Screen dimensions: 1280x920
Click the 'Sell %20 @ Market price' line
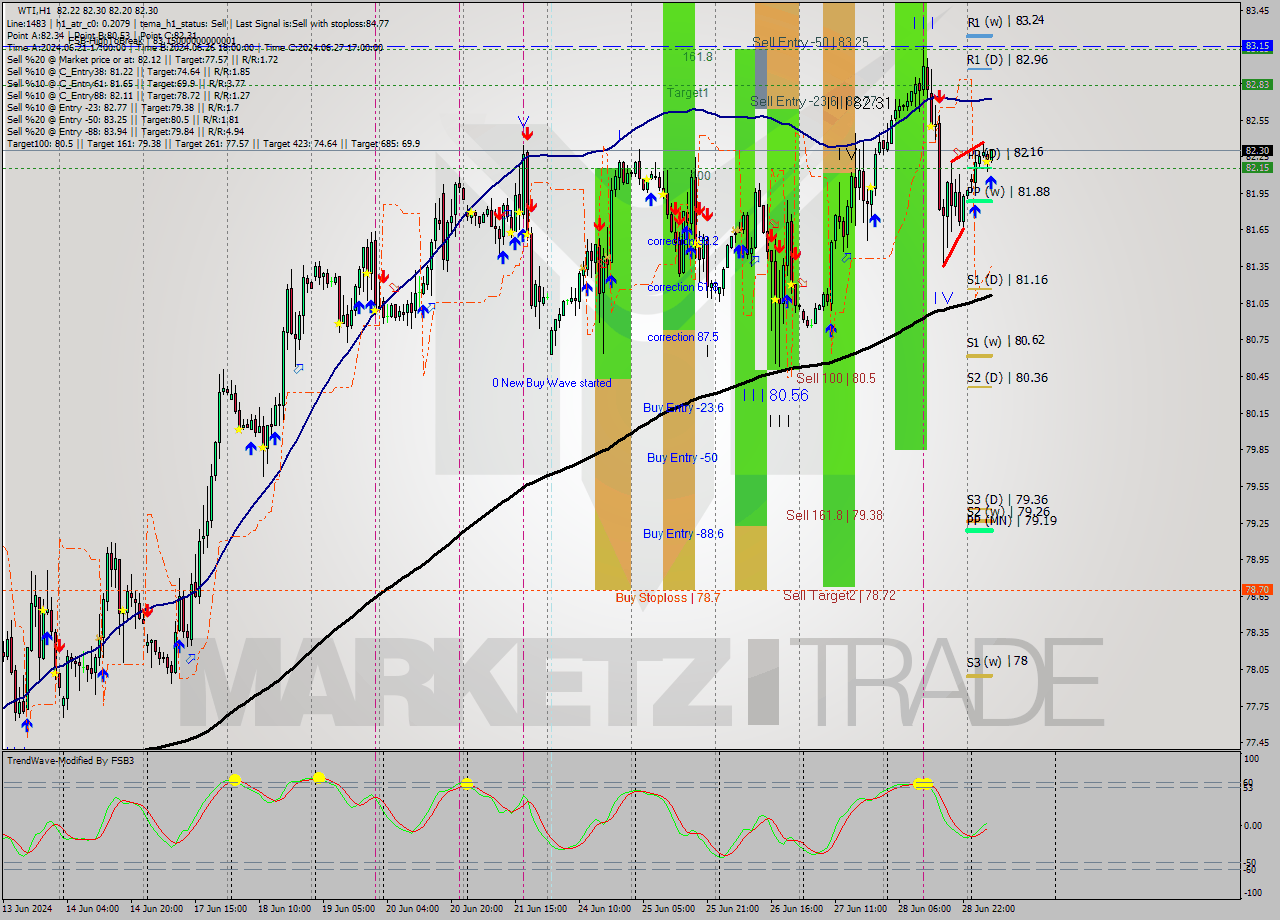[142, 59]
